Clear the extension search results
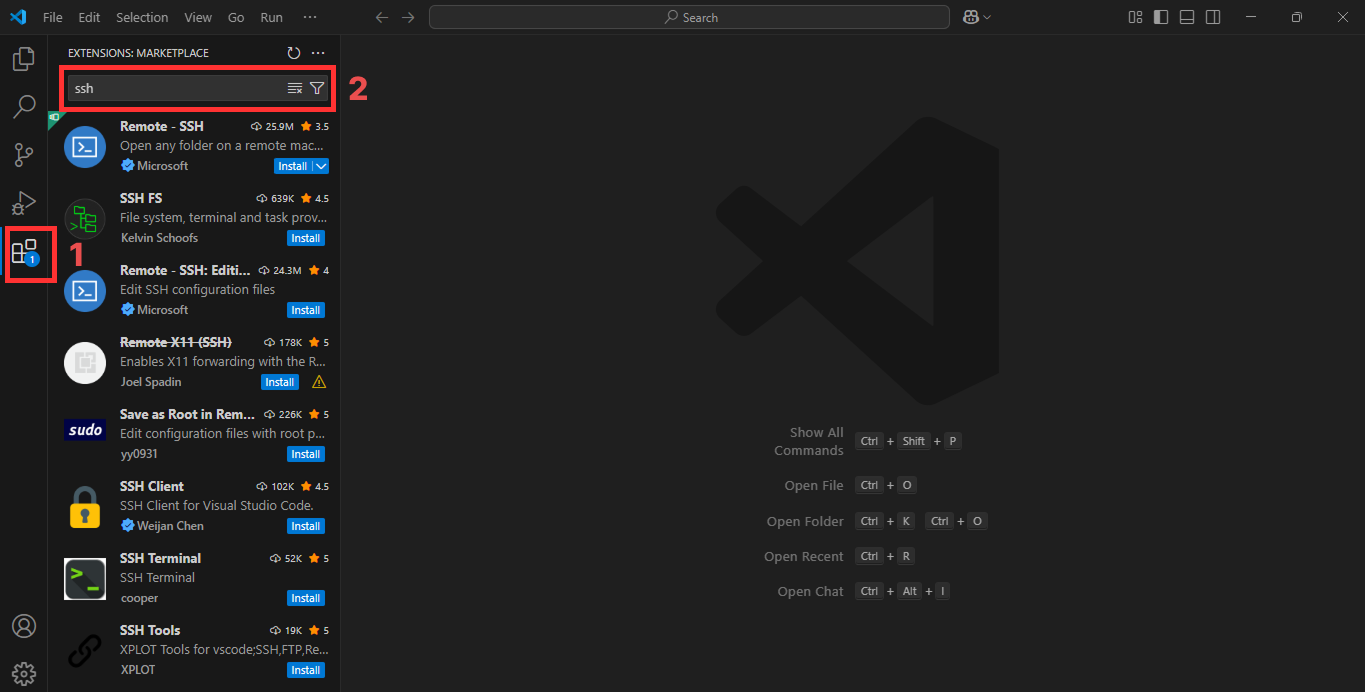 (x=295, y=88)
